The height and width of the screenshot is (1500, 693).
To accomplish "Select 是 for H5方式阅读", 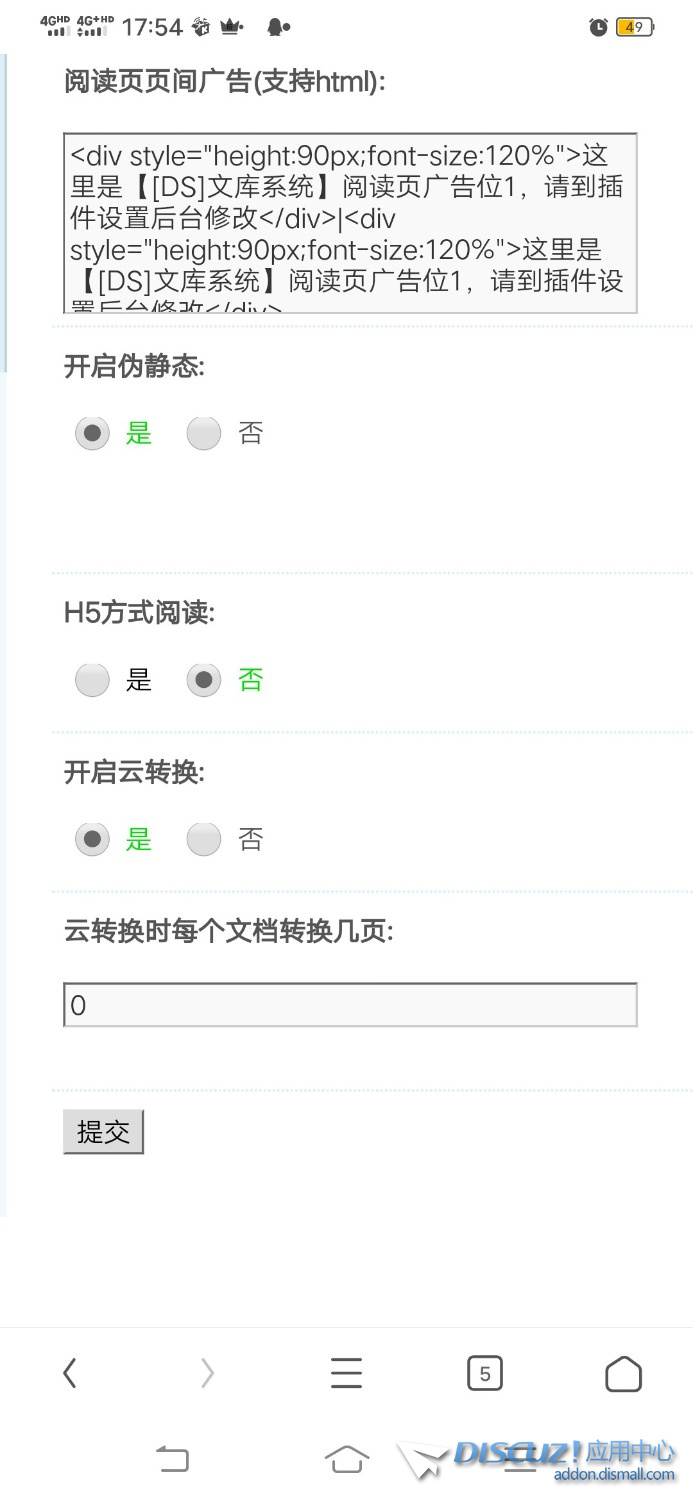I will coord(92,681).
